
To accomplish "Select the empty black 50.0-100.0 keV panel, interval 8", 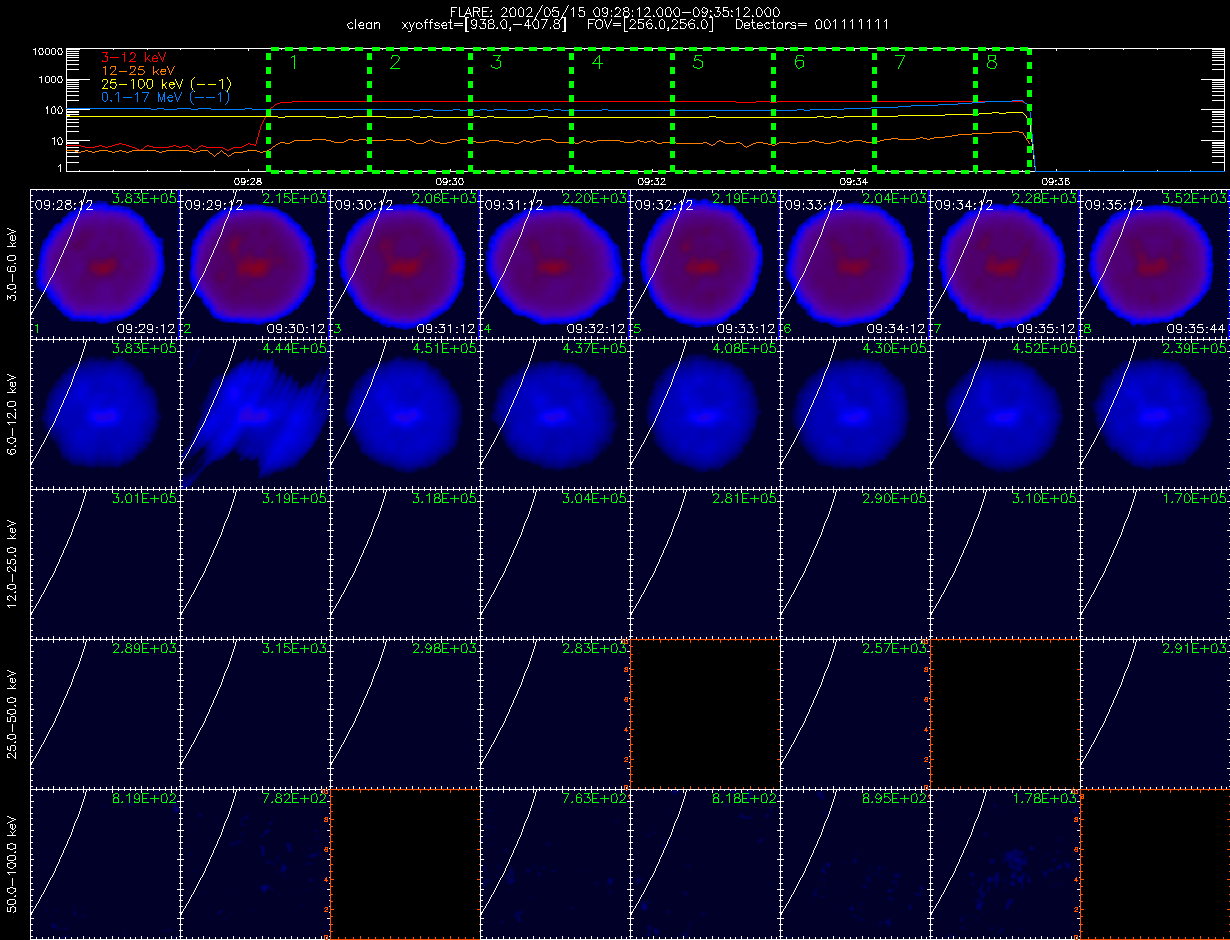I will click(1155, 863).
